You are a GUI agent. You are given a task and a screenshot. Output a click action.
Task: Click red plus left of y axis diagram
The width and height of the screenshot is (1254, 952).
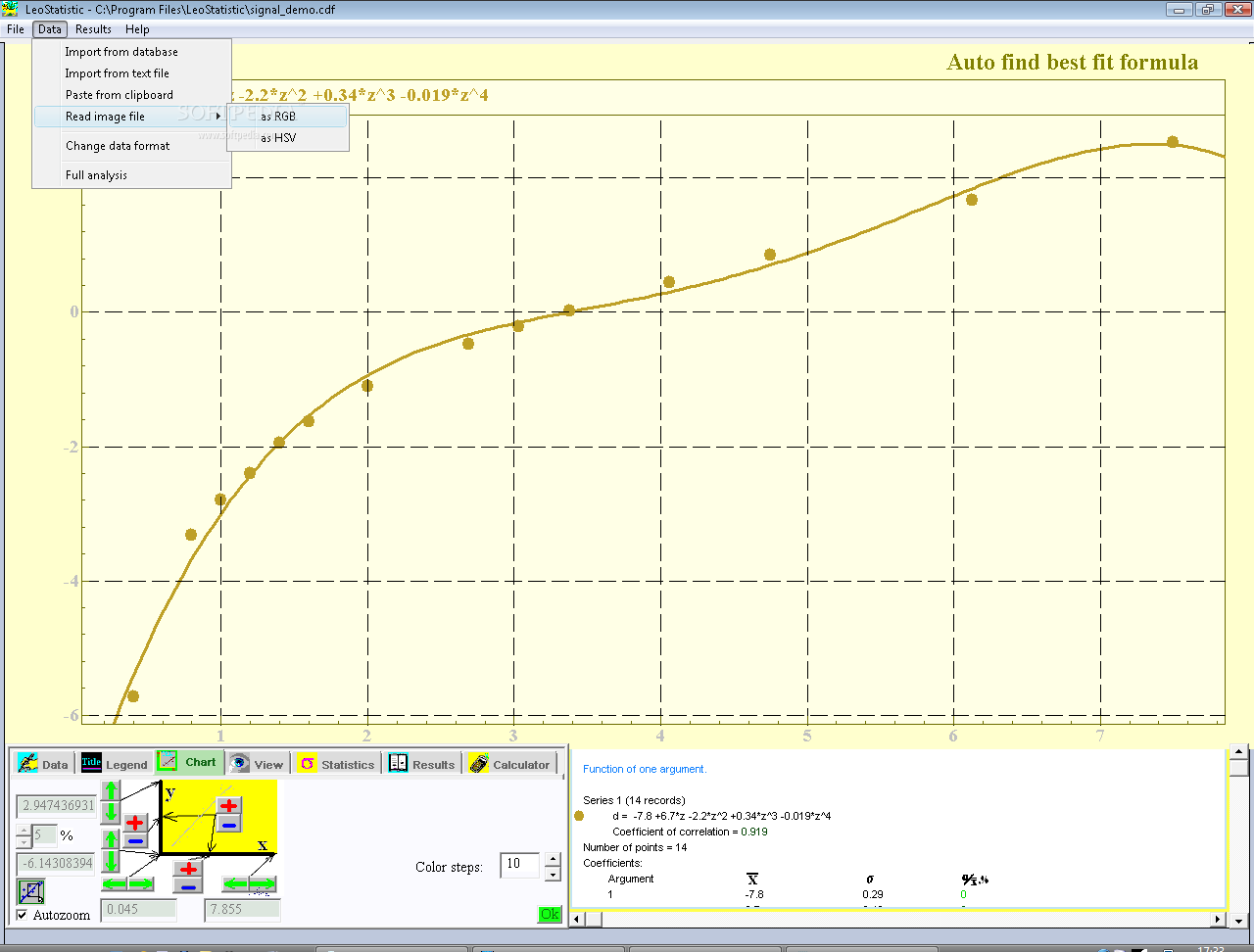coord(135,823)
